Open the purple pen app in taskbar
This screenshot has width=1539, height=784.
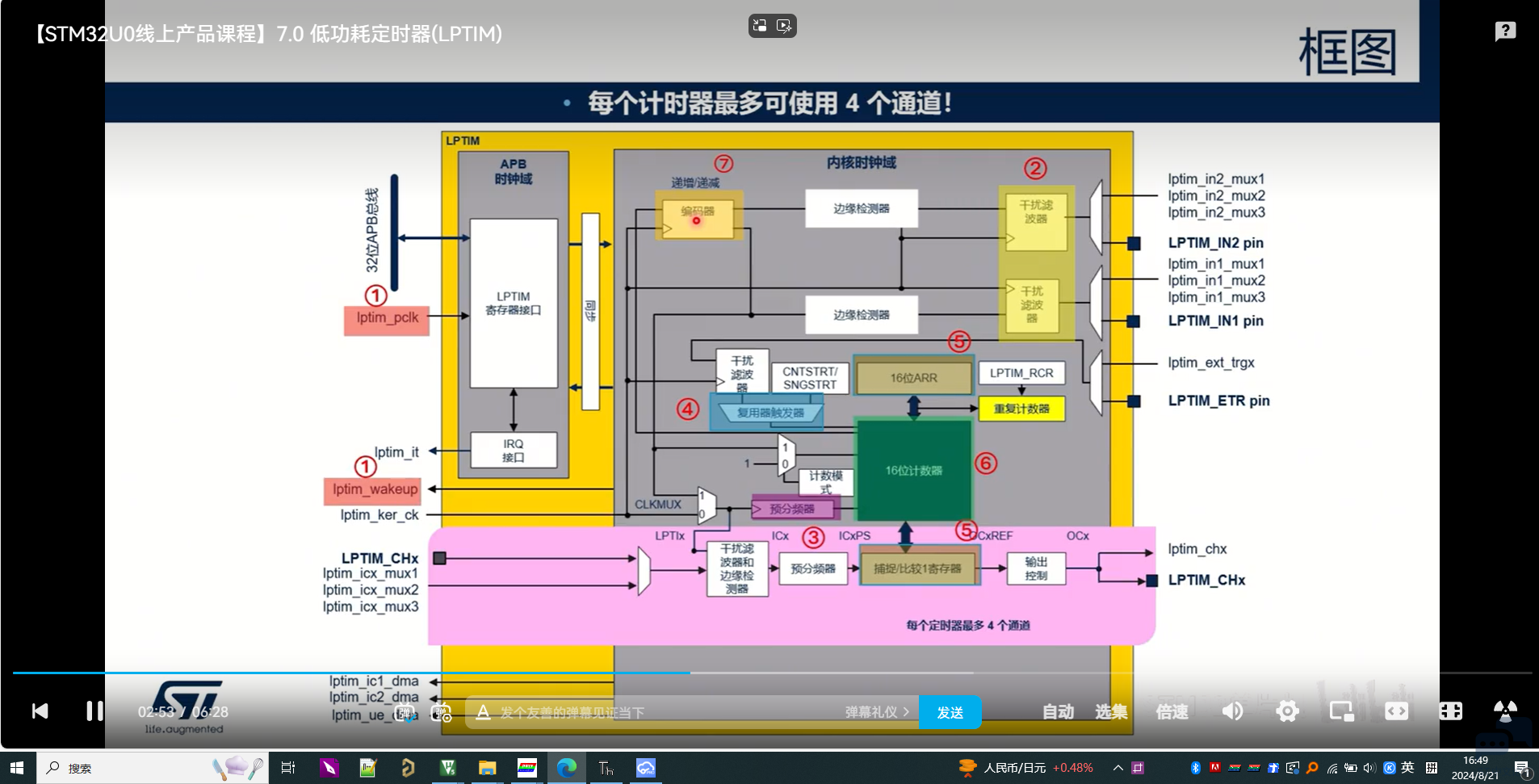pos(329,768)
